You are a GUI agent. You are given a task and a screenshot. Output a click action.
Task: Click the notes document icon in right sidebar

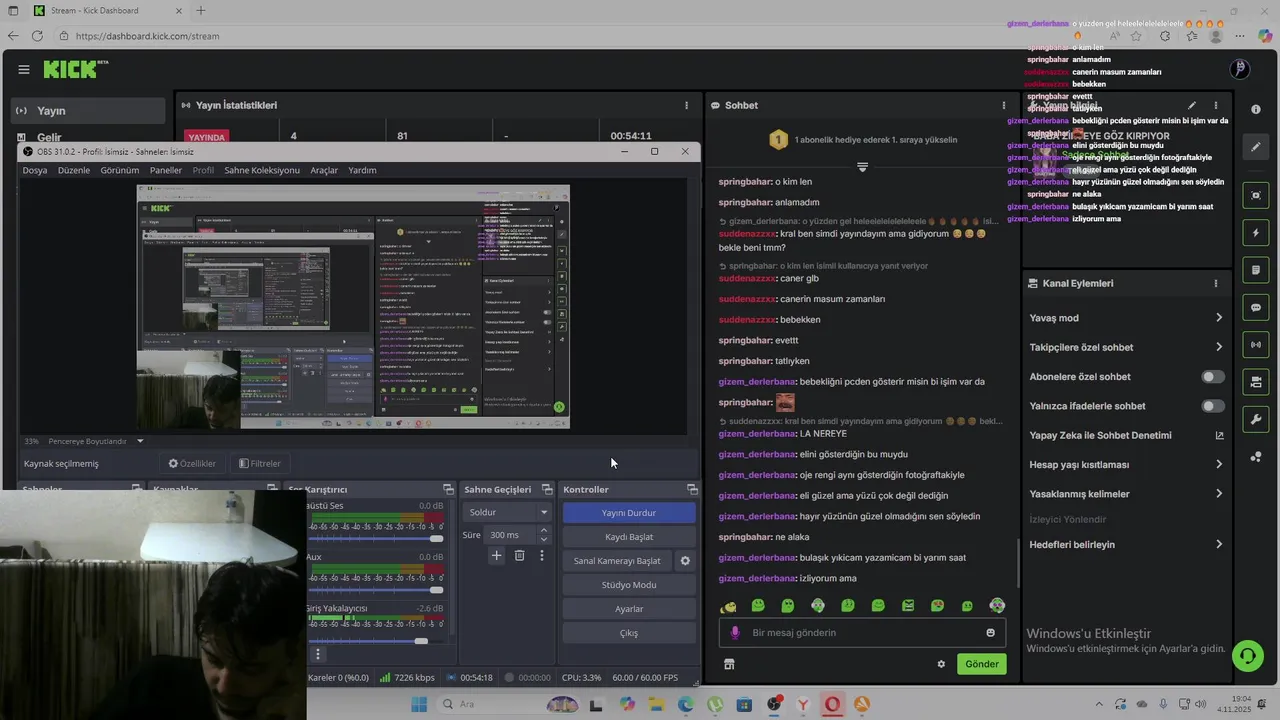(1256, 270)
